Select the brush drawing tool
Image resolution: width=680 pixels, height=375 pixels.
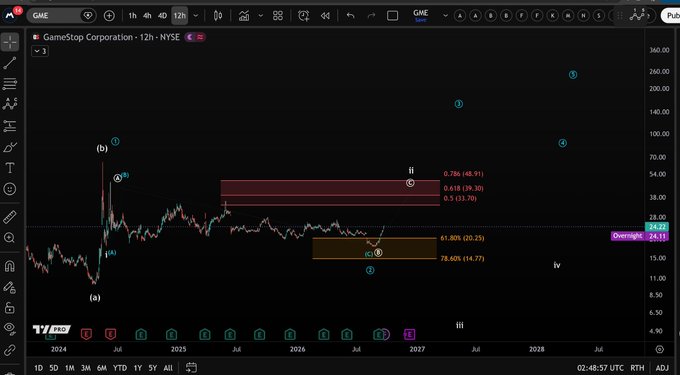point(10,147)
